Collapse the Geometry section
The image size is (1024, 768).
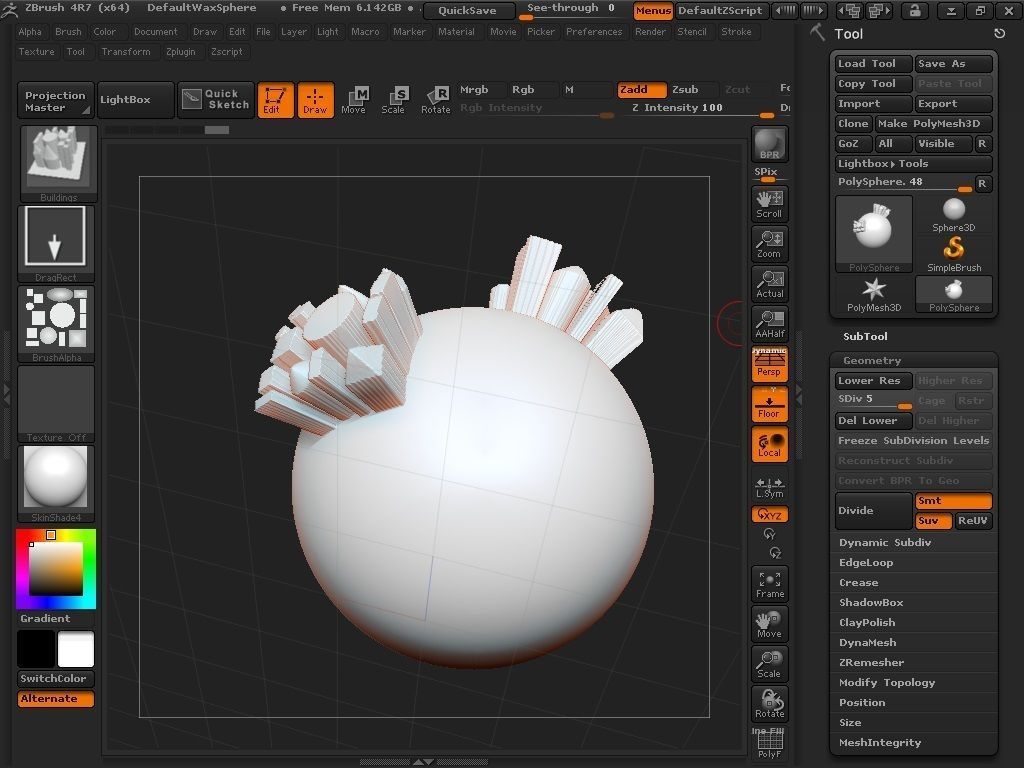pos(872,360)
